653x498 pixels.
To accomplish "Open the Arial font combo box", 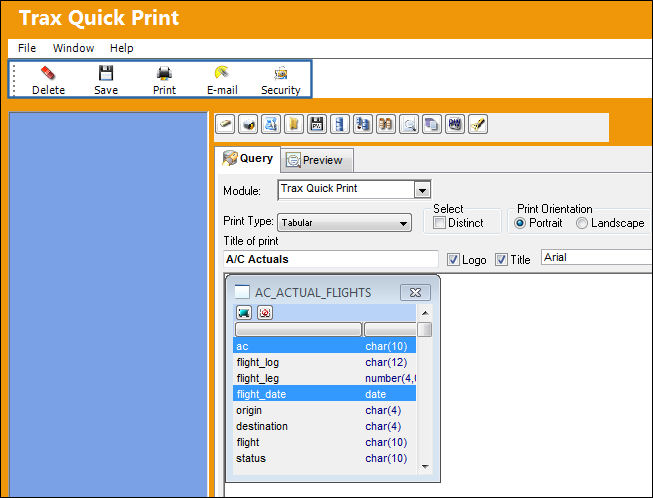I will click(596, 257).
